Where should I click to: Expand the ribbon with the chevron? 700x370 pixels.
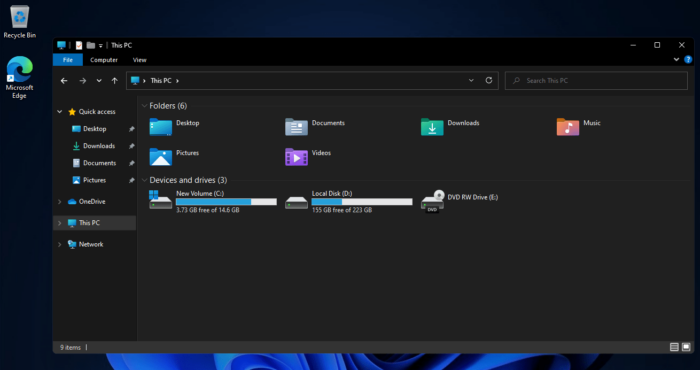click(x=676, y=59)
